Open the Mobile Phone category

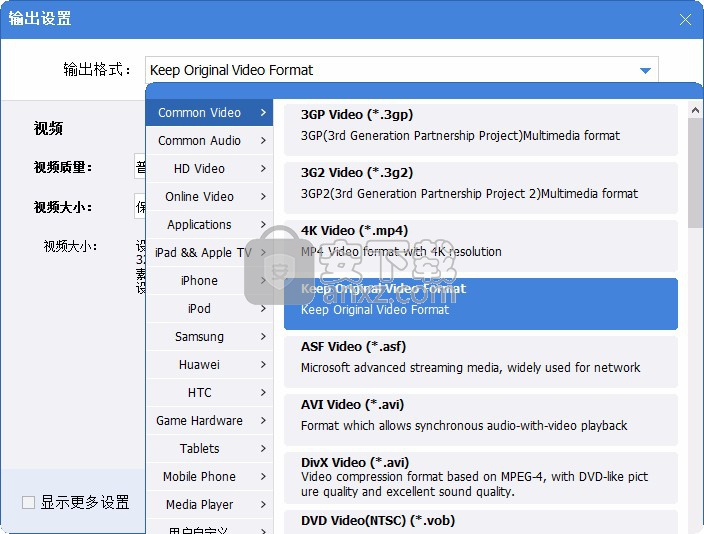(209, 477)
